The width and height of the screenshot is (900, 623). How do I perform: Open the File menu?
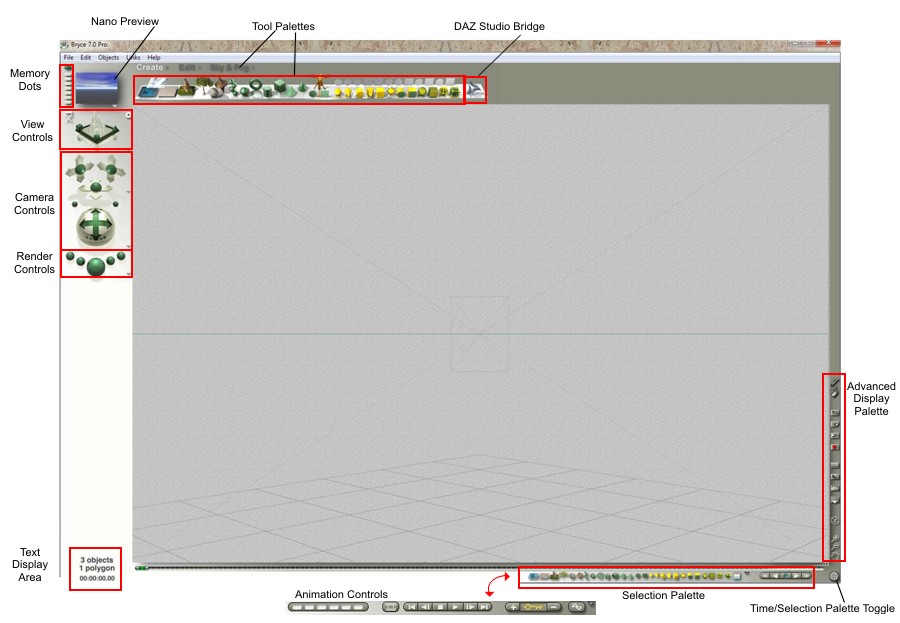click(69, 58)
